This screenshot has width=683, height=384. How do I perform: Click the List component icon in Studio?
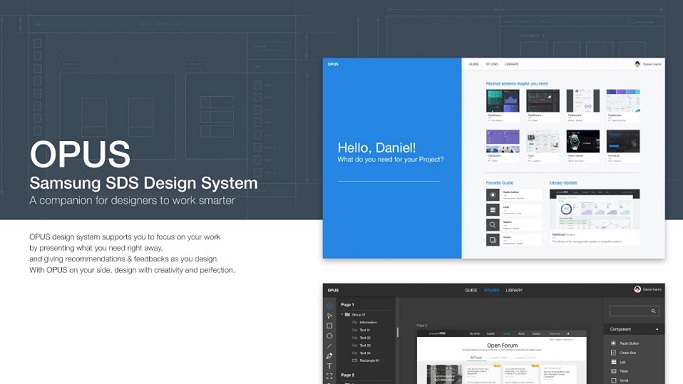click(x=613, y=362)
